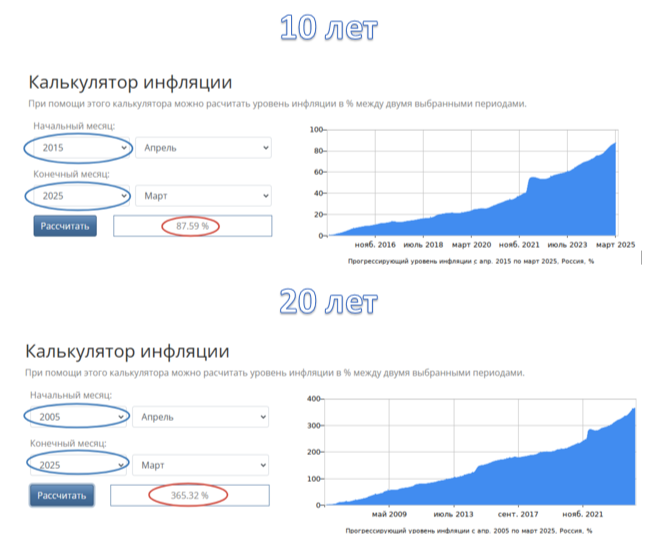Click 'июль 2023' axis label

point(567,245)
